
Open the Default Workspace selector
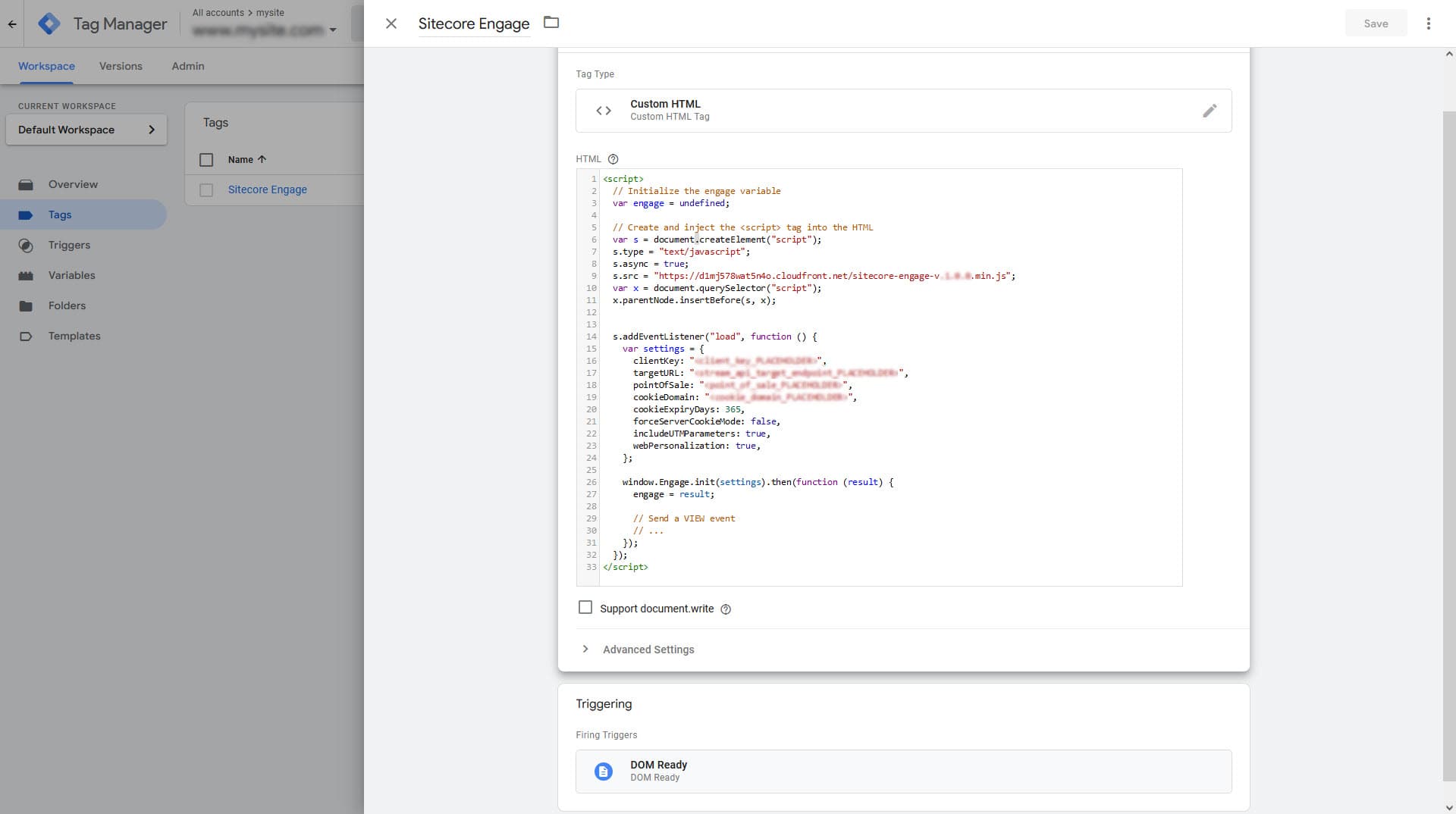coord(86,130)
